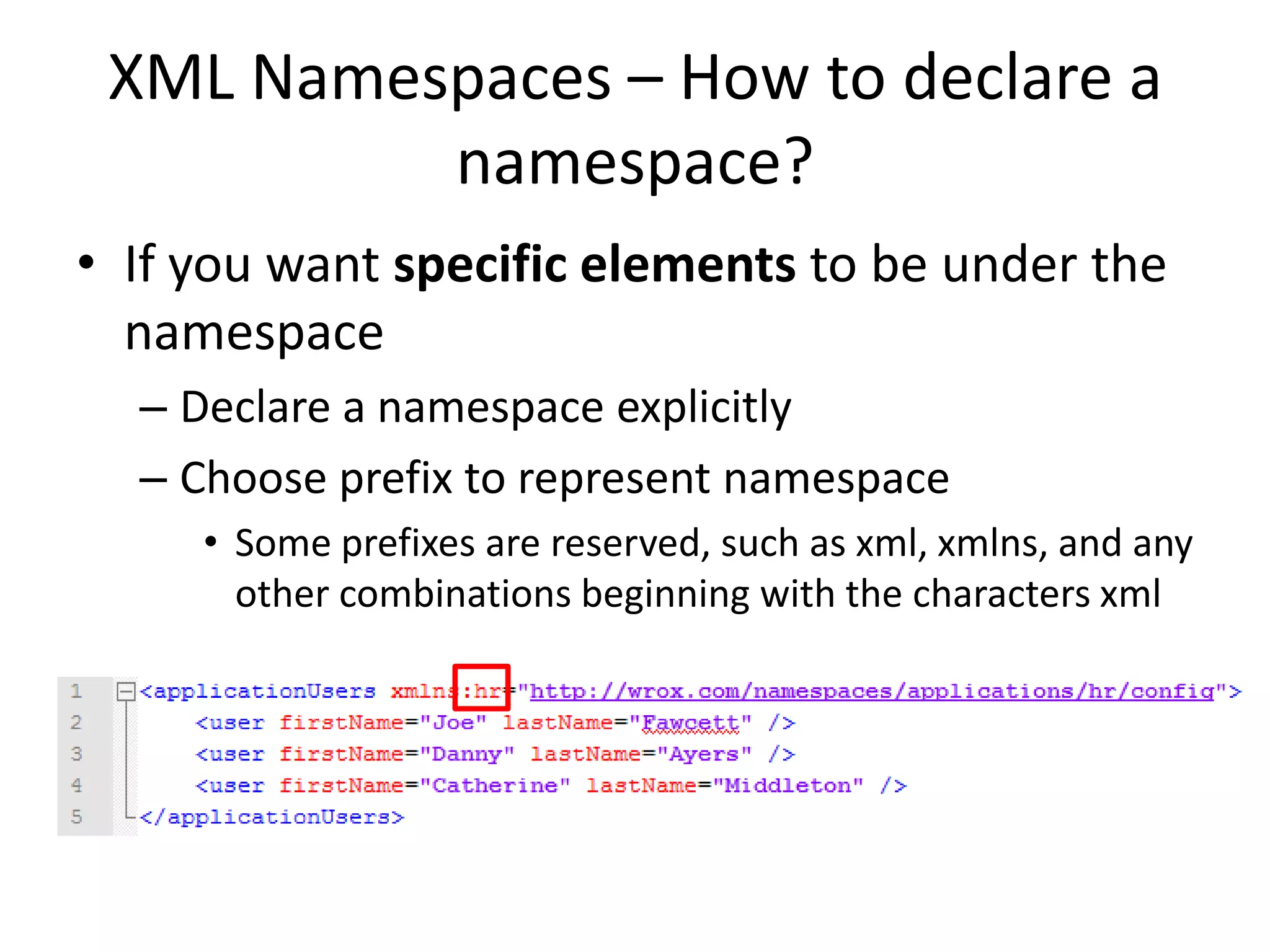
Task: Click the "Some prefixes are reserved" sub-bullet
Action: tap(713, 568)
